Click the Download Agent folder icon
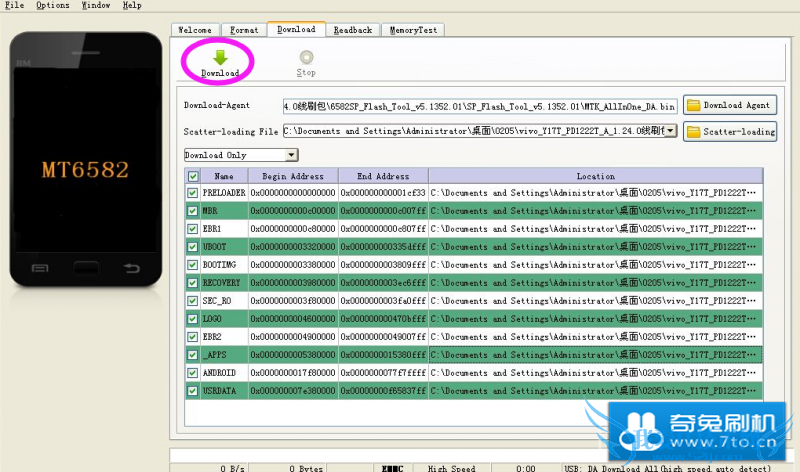800x472 pixels. pos(693,105)
